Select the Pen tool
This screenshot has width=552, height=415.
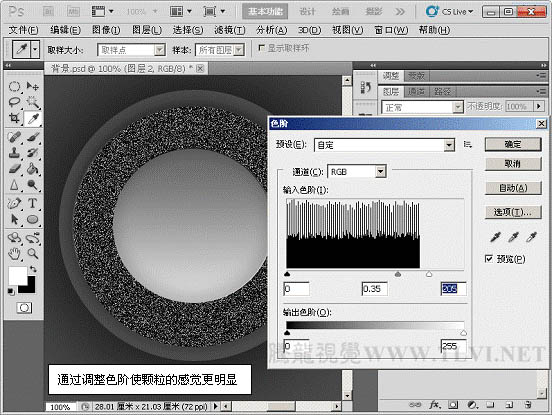[x=14, y=203]
